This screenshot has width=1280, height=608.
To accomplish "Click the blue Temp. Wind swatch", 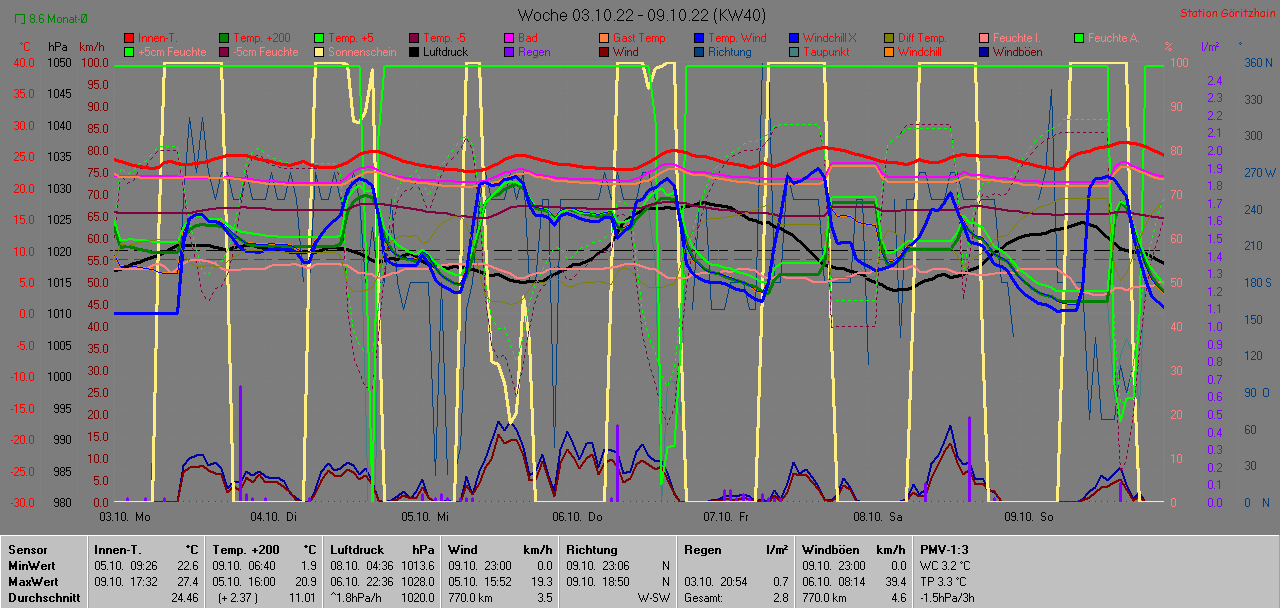I will click(x=699, y=38).
